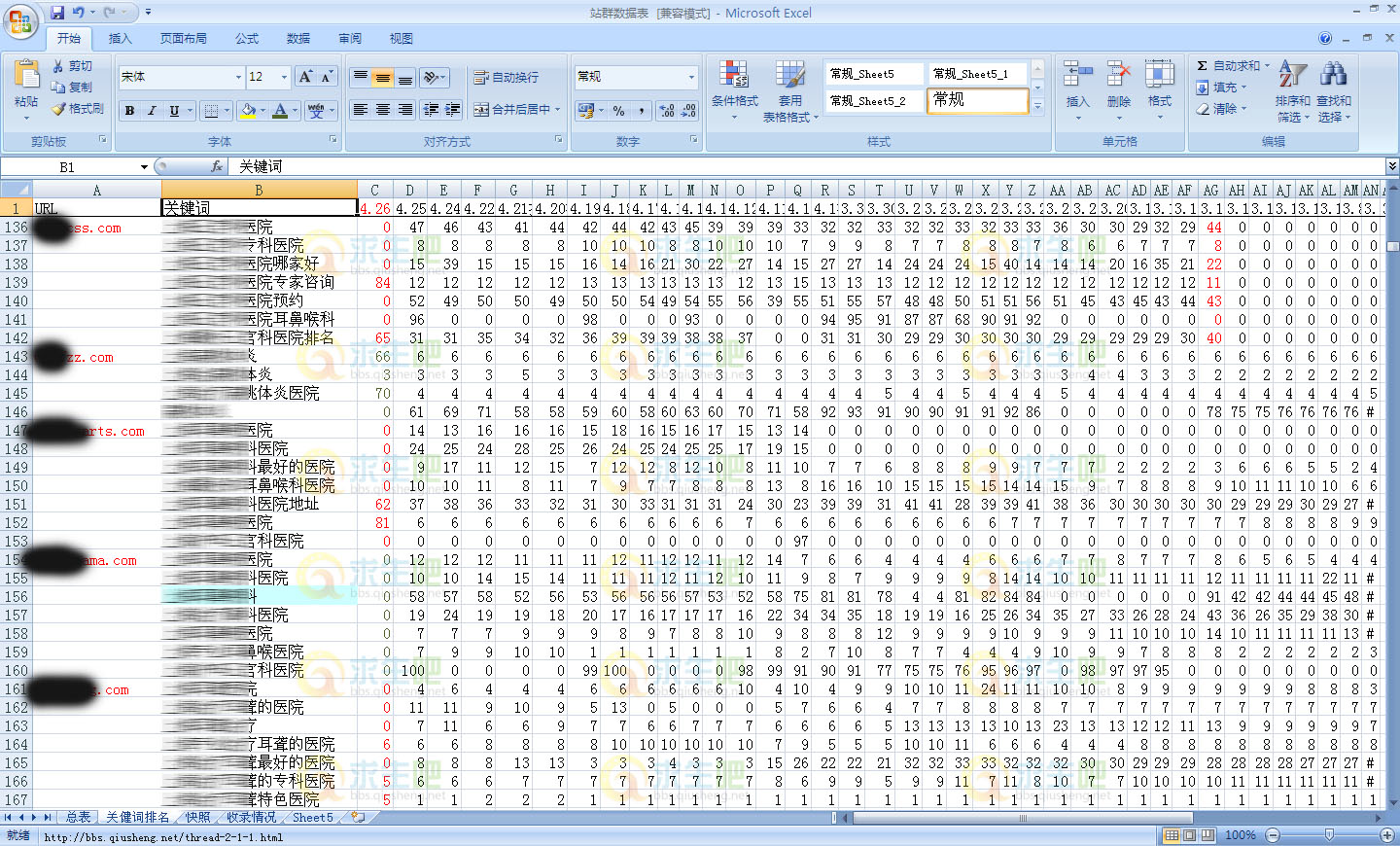Click the zoom slider in status bar
Screen dimensions: 1400x846
[x=1329, y=835]
